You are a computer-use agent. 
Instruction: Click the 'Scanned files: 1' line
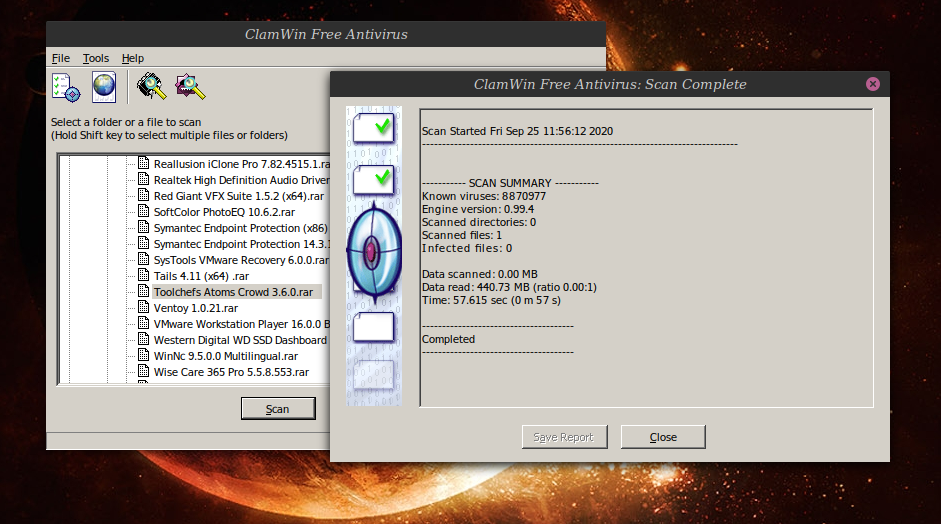[x=461, y=235]
